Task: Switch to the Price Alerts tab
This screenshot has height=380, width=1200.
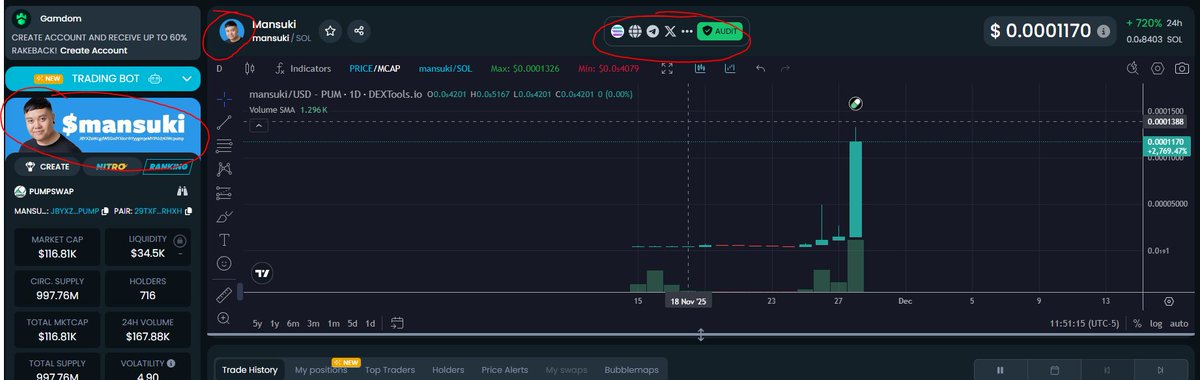Action: click(505, 370)
